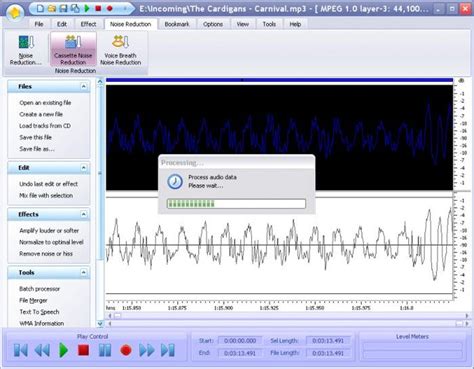This screenshot has height=369, width=474.
Task: Click the File Length value field
Action: [x=328, y=353]
